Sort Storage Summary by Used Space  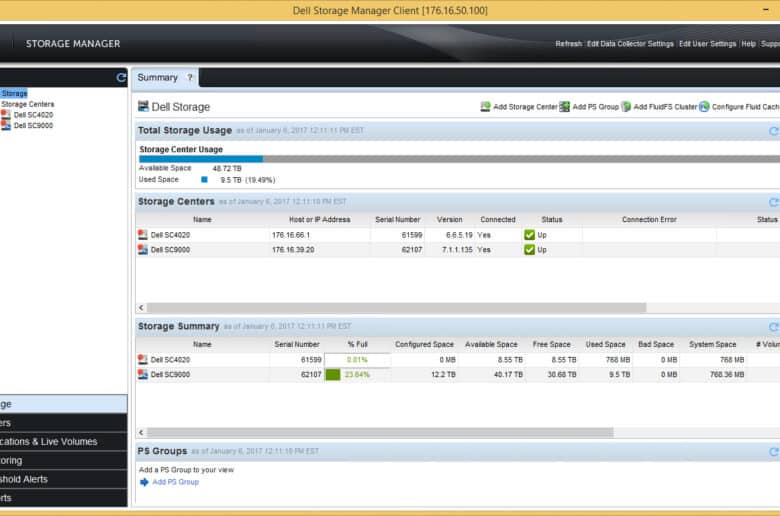coord(605,344)
